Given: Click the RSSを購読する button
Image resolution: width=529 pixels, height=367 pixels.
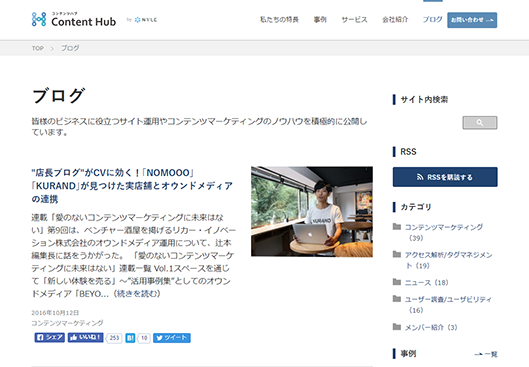Looking at the screenshot, I should 445,177.
